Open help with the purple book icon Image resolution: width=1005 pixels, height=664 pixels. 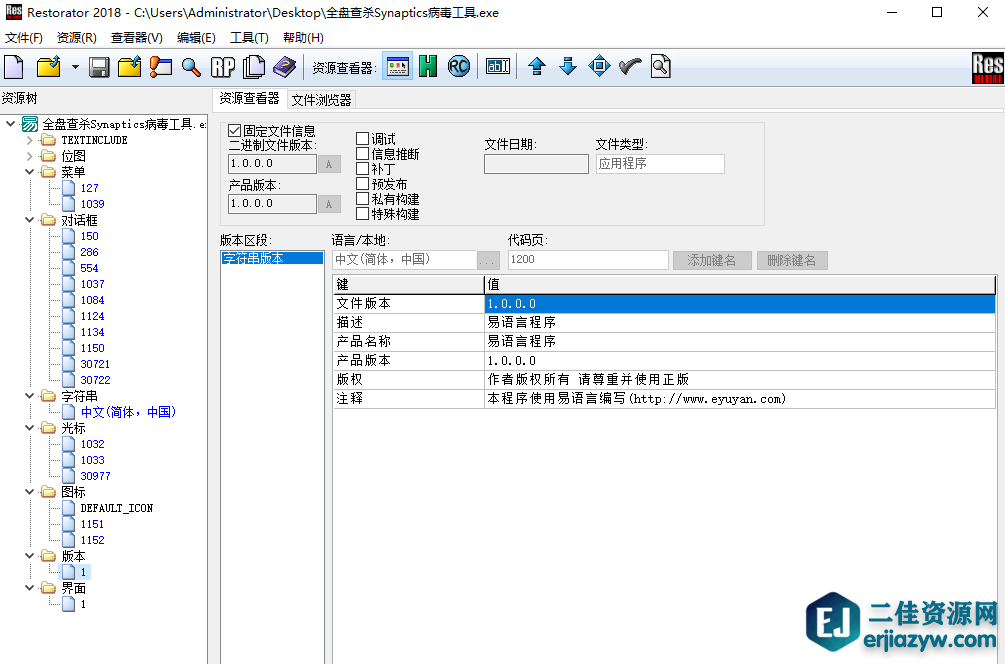(x=285, y=67)
